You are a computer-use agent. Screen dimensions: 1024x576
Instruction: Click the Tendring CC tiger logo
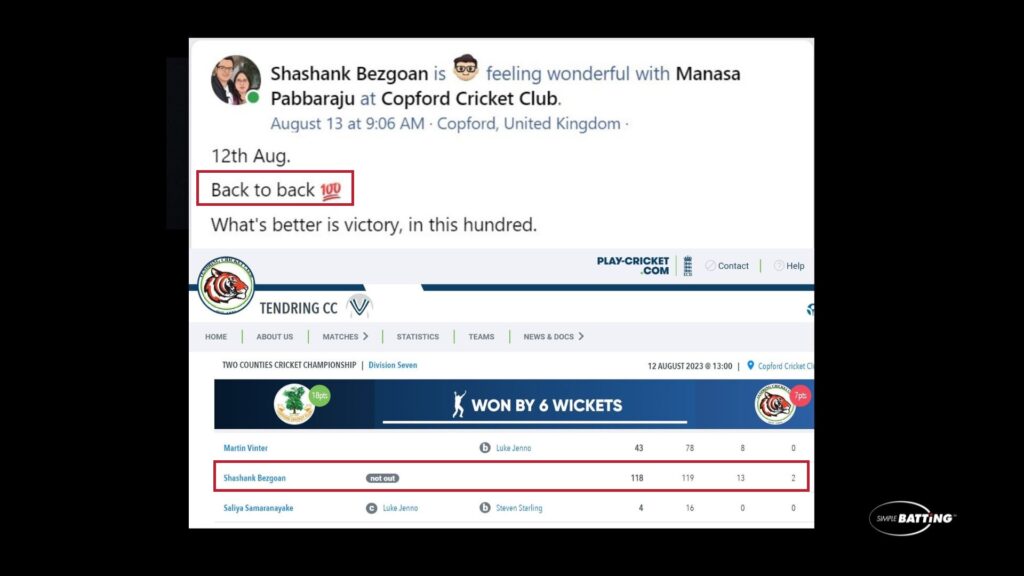click(226, 285)
